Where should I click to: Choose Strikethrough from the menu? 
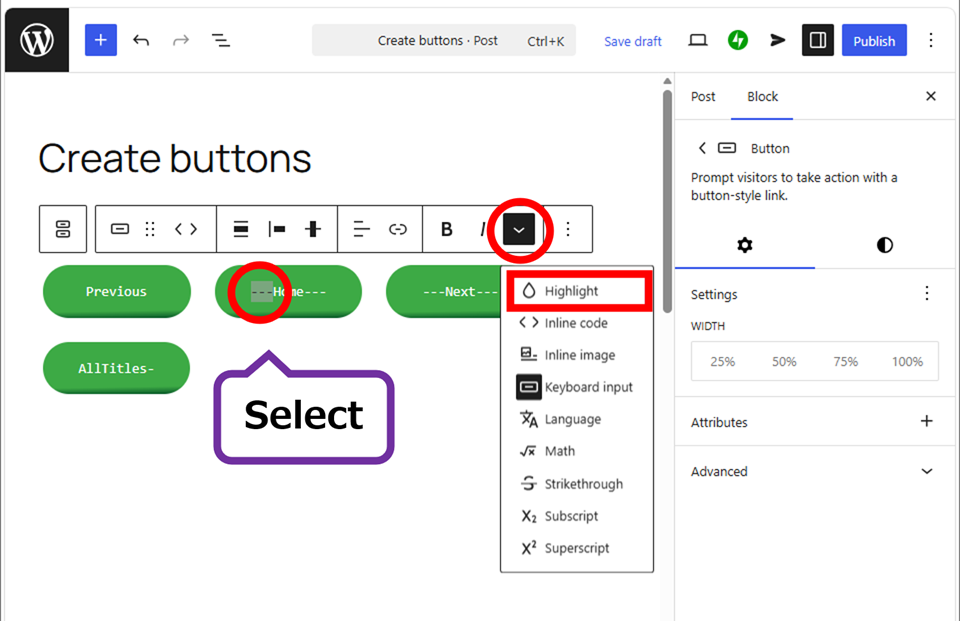click(577, 484)
